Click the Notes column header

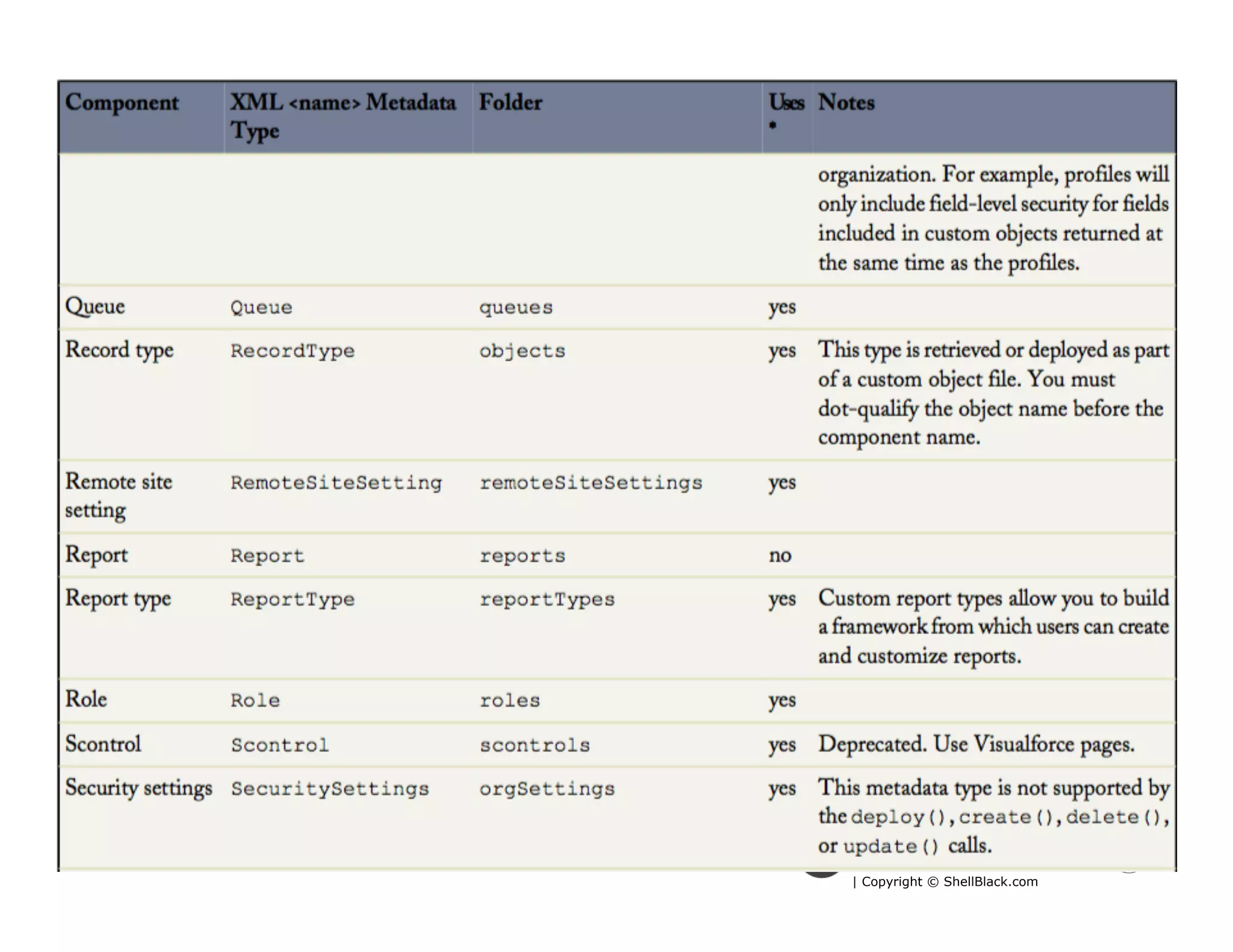(x=846, y=102)
